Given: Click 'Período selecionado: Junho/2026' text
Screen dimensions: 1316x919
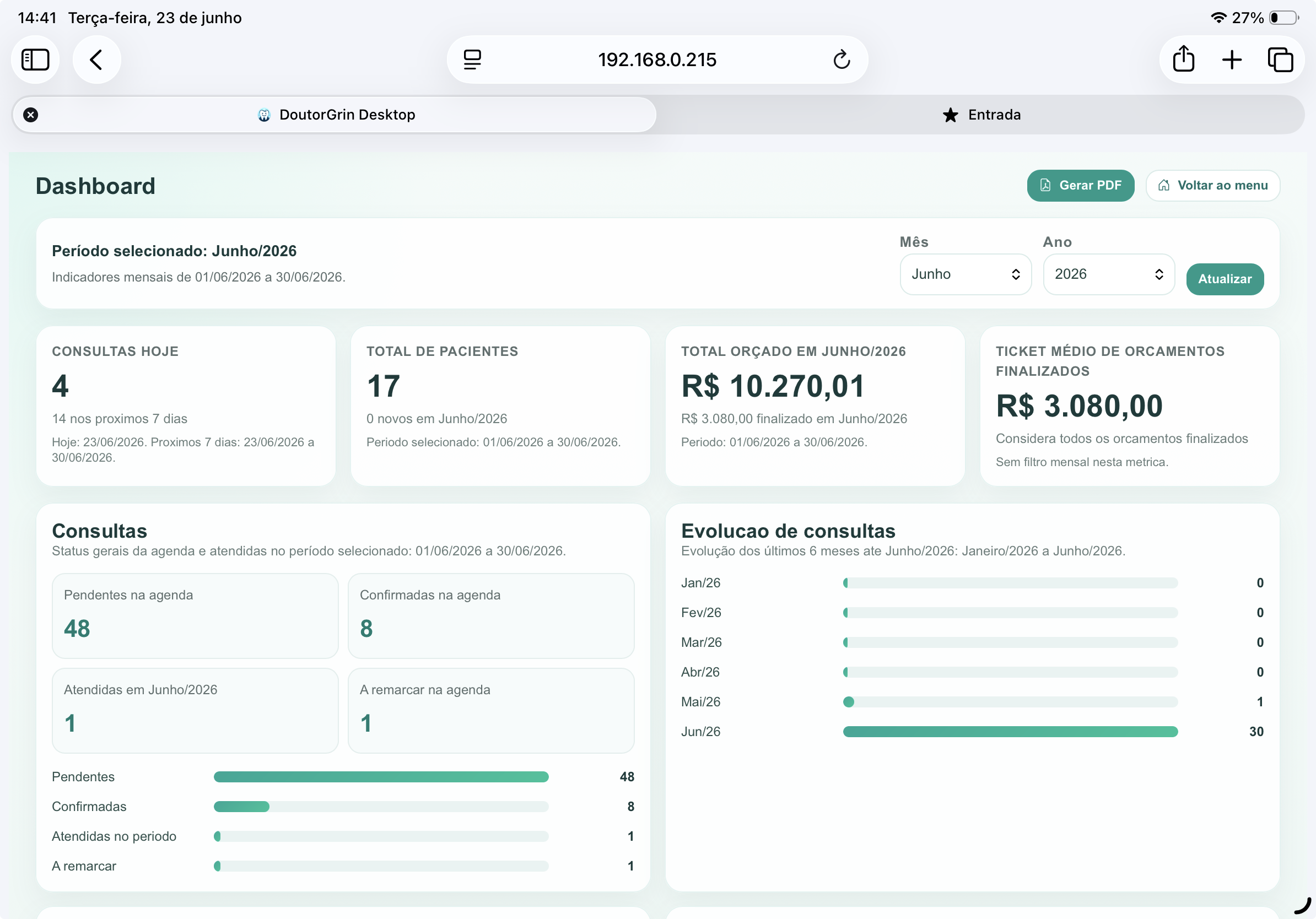Looking at the screenshot, I should (174, 251).
